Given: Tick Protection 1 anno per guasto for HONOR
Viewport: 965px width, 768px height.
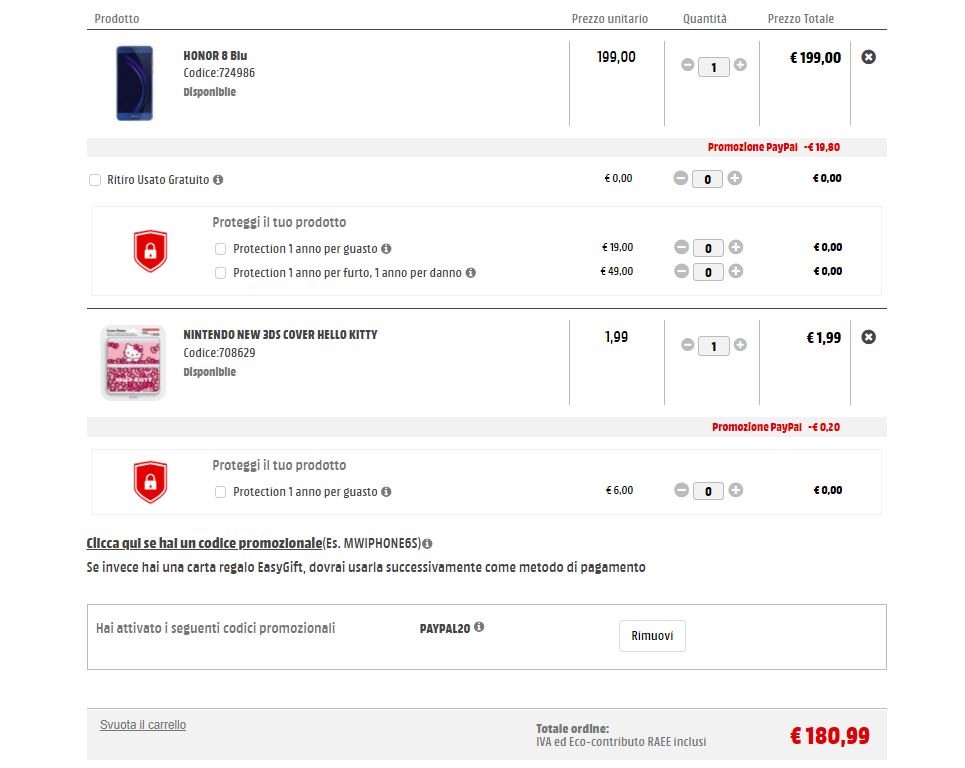Looking at the screenshot, I should (x=221, y=249).
